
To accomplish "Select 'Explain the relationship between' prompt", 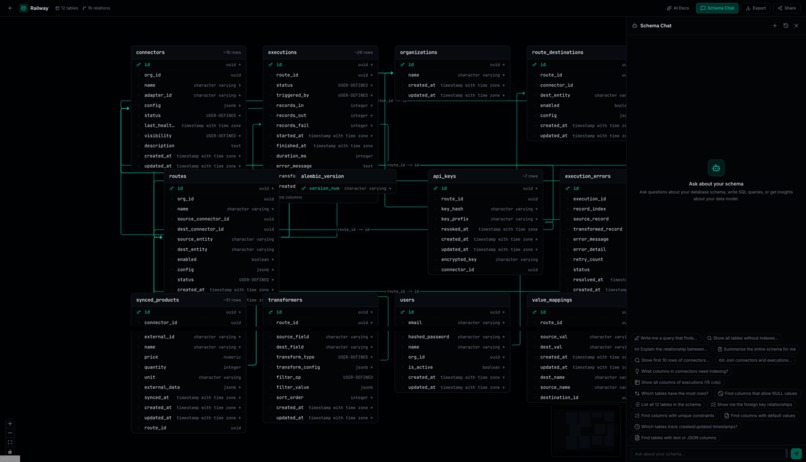I will click(x=671, y=349).
